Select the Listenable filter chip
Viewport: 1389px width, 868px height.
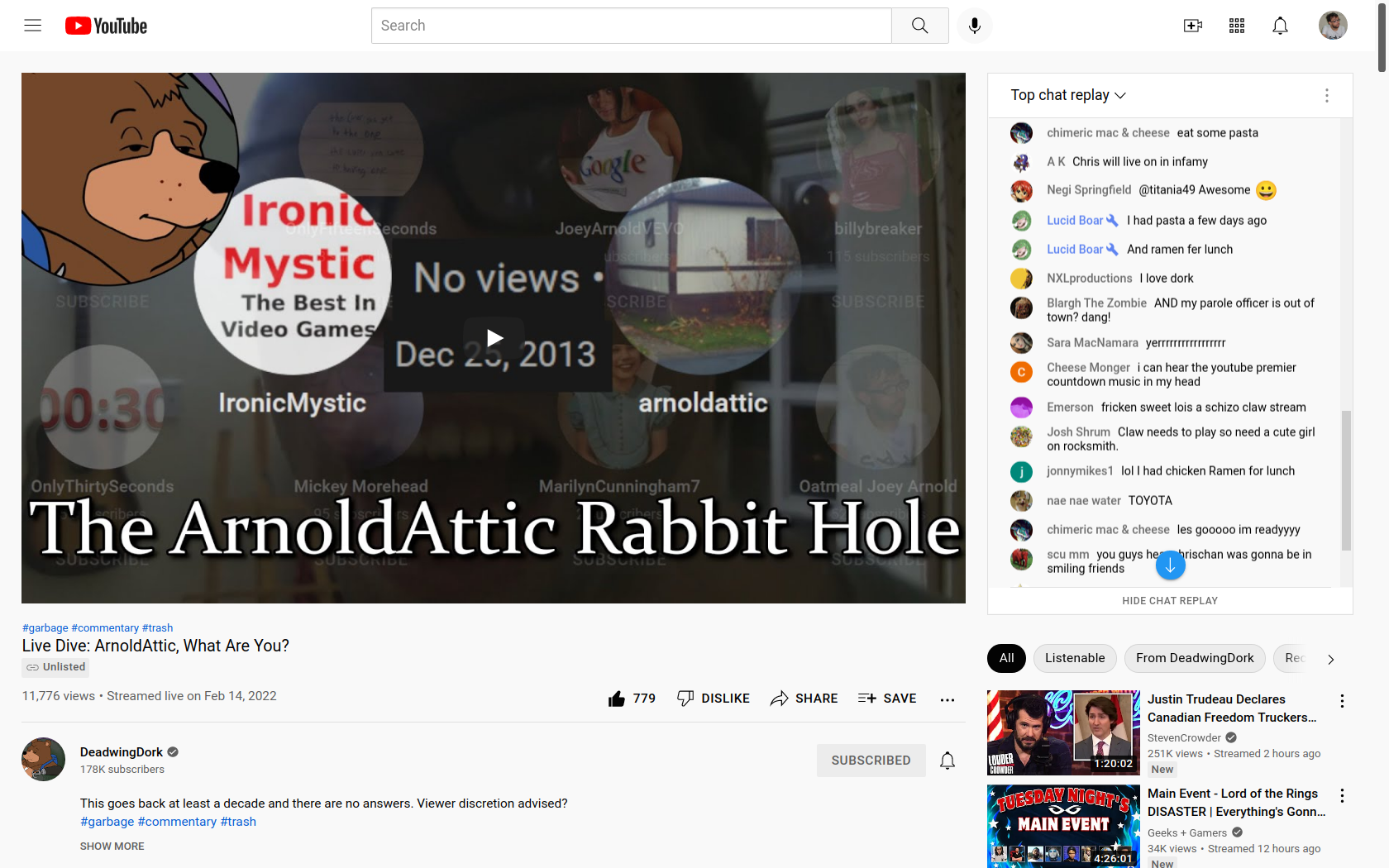tap(1075, 658)
